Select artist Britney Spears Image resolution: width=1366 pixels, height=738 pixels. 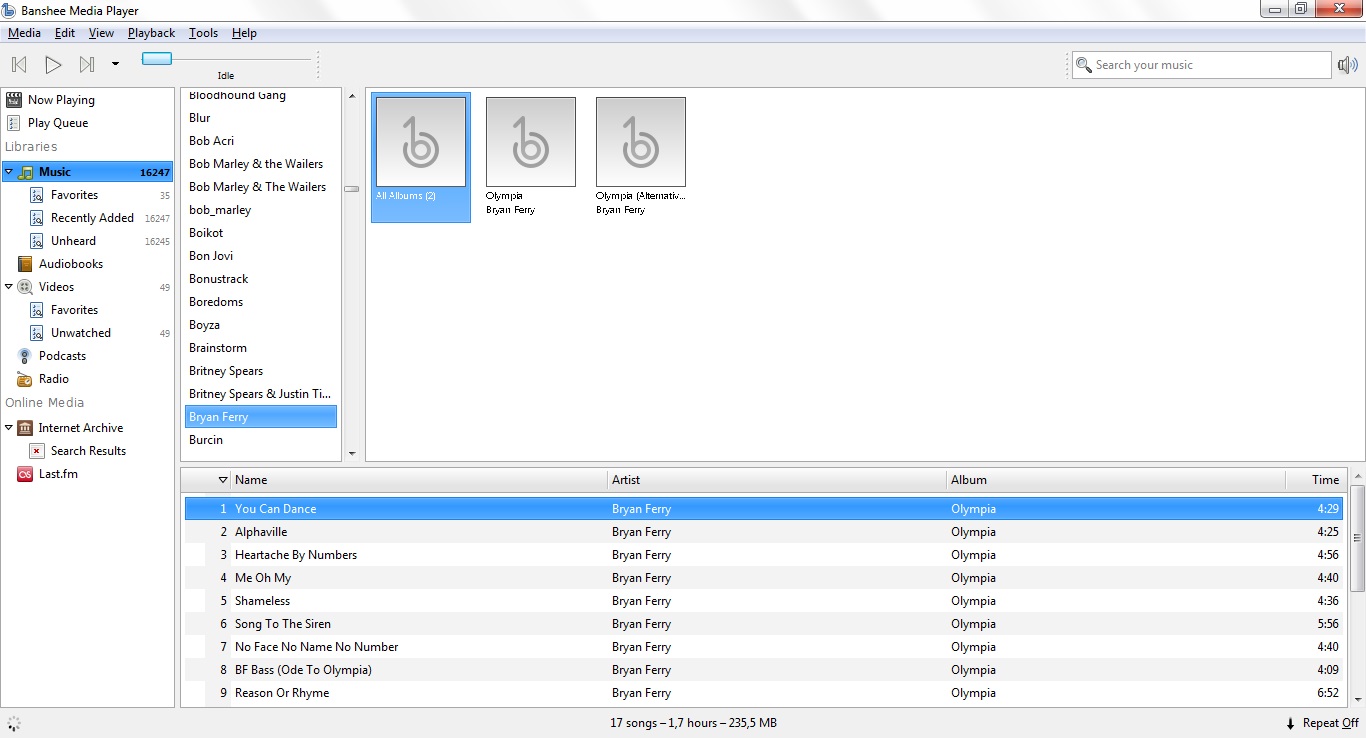click(260, 371)
